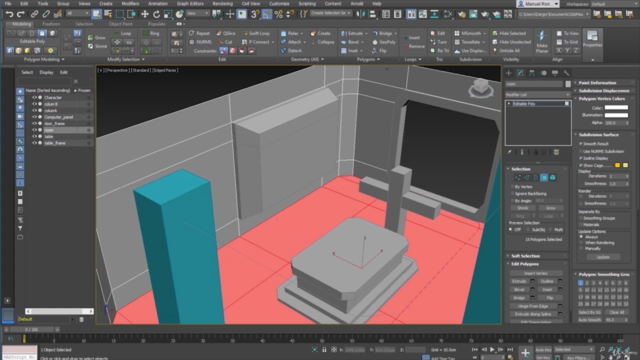Click the Insert Vertex button

536,273
